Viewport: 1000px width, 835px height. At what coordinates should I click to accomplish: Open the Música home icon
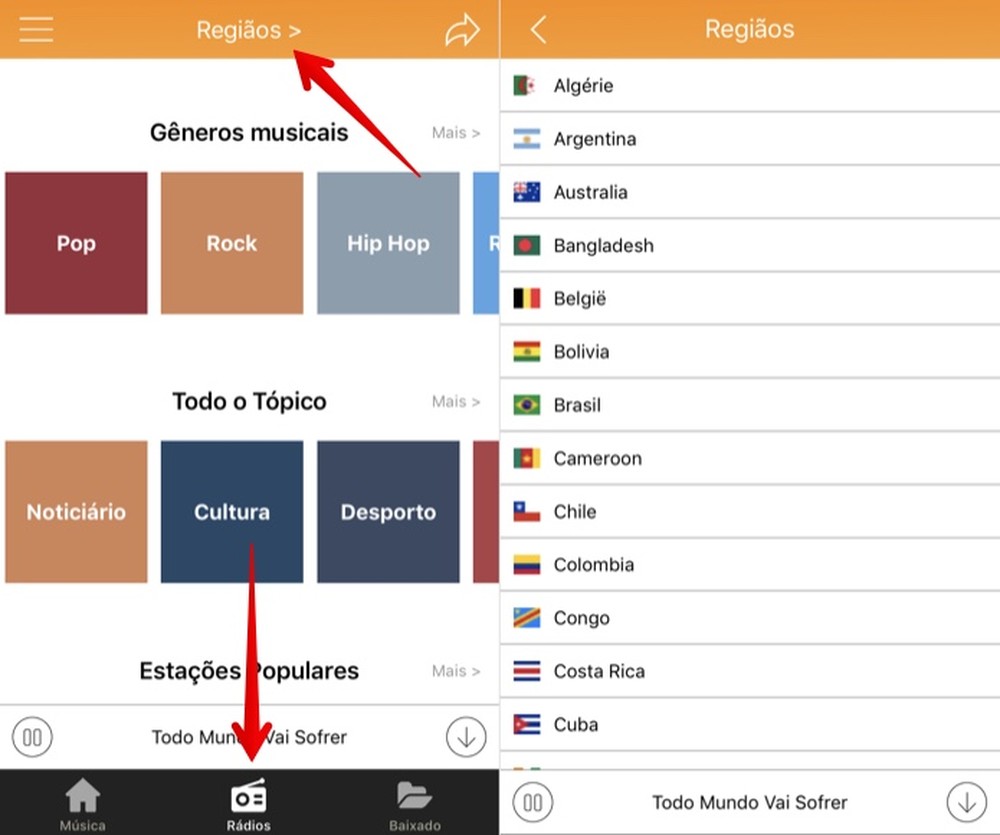82,797
